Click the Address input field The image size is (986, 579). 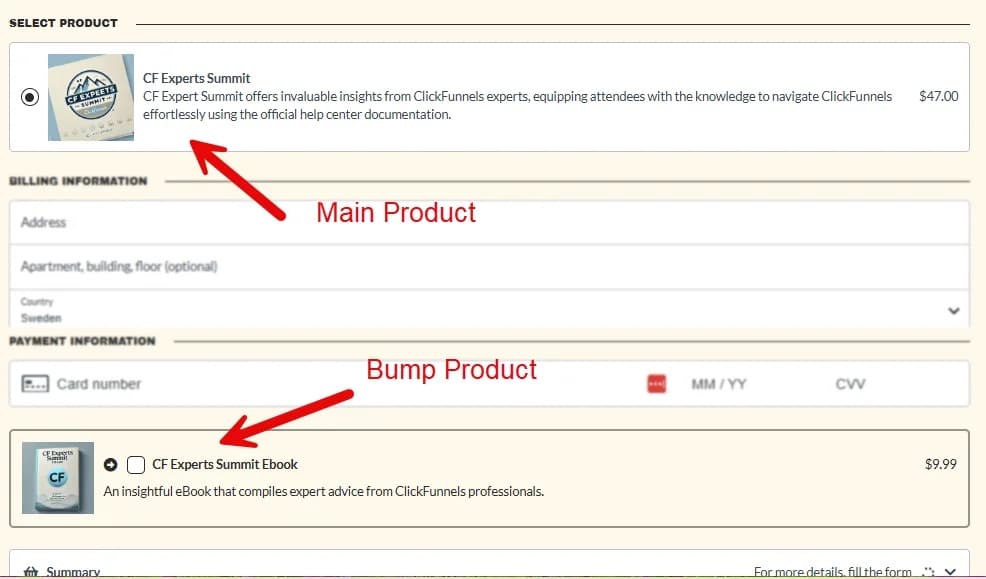coord(489,223)
